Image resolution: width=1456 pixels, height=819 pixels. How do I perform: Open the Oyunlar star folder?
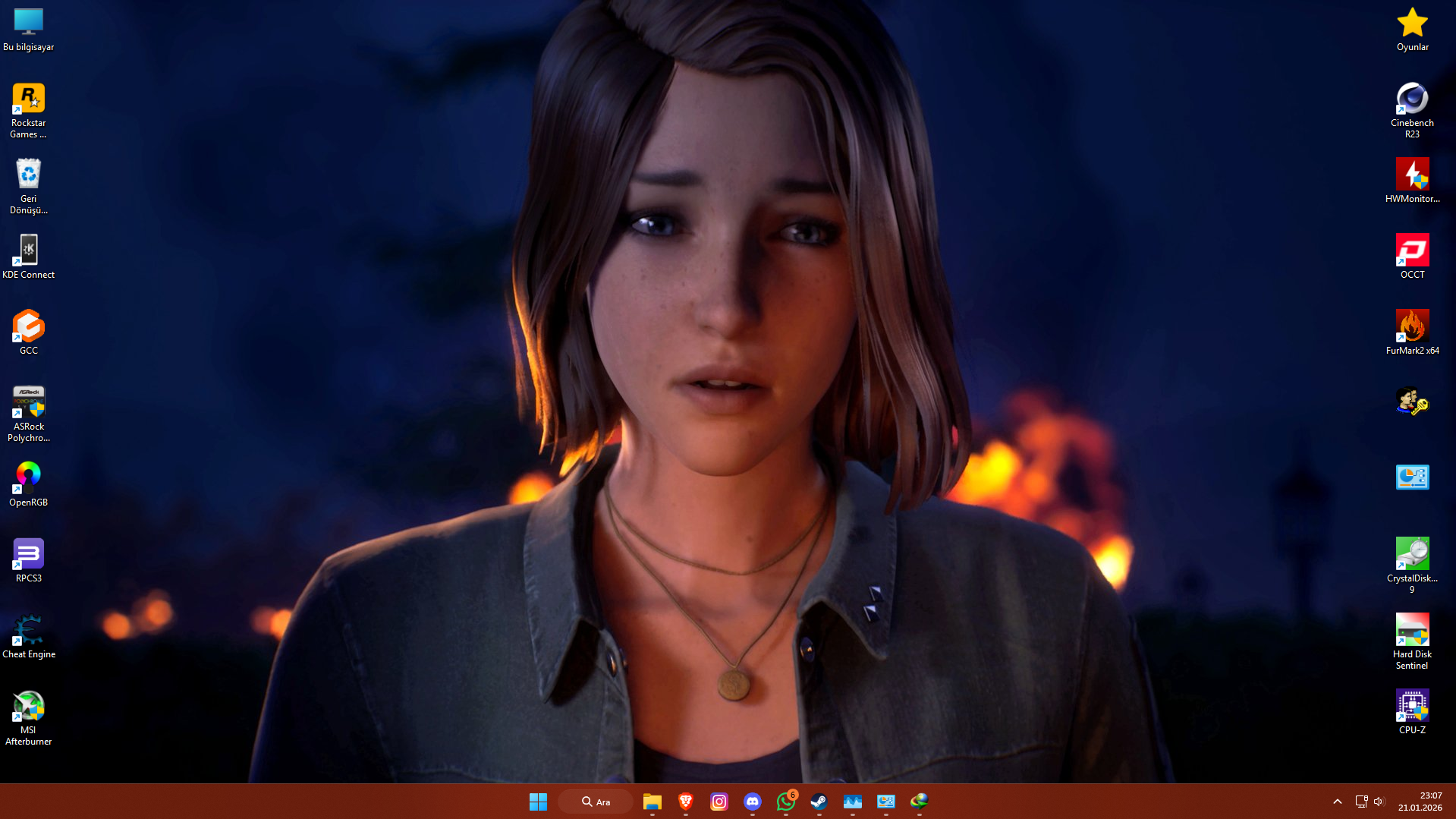coord(1412,30)
